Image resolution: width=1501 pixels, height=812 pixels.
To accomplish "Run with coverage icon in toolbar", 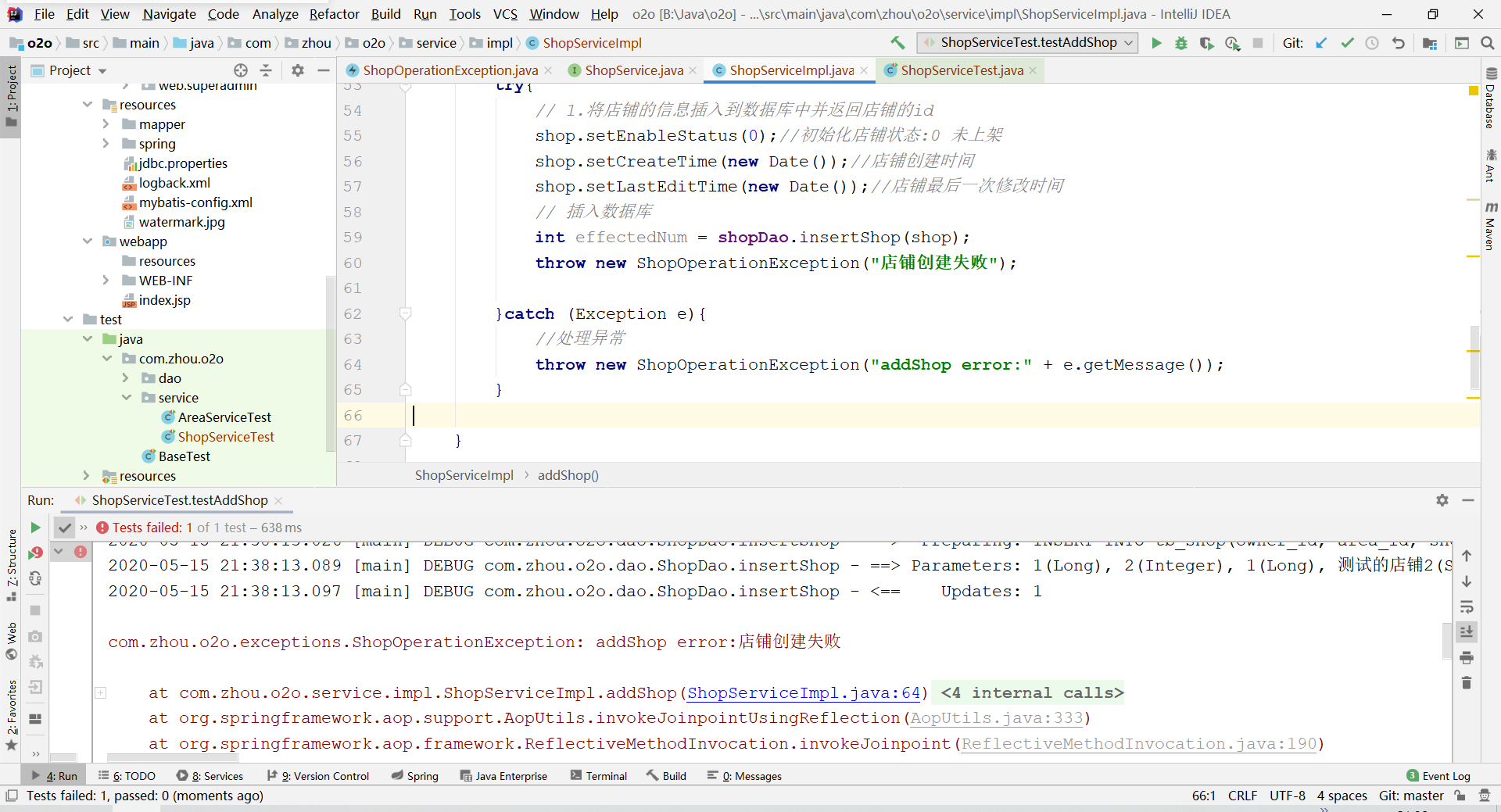I will tap(1207, 43).
